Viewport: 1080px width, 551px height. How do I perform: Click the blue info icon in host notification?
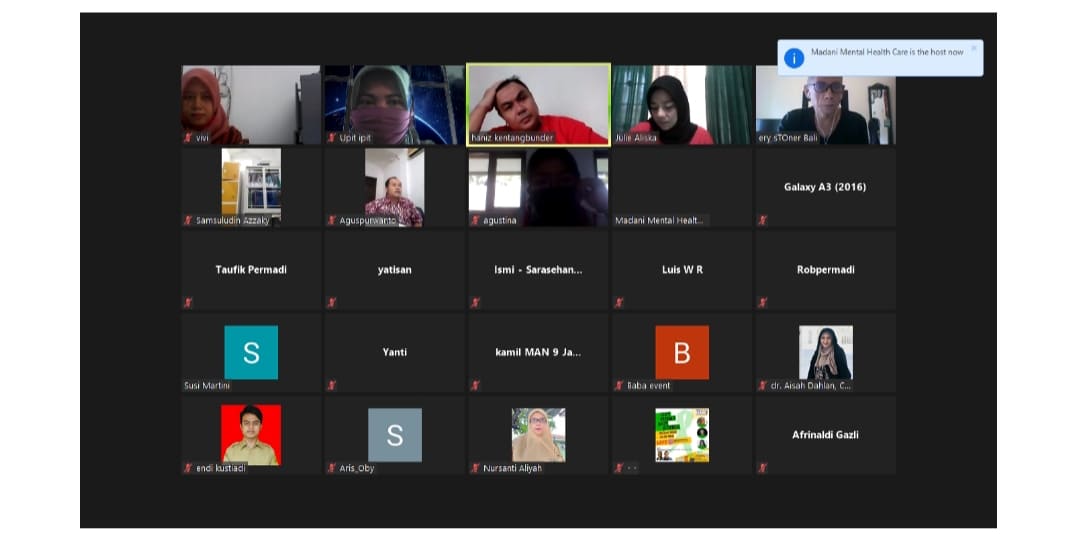794,58
